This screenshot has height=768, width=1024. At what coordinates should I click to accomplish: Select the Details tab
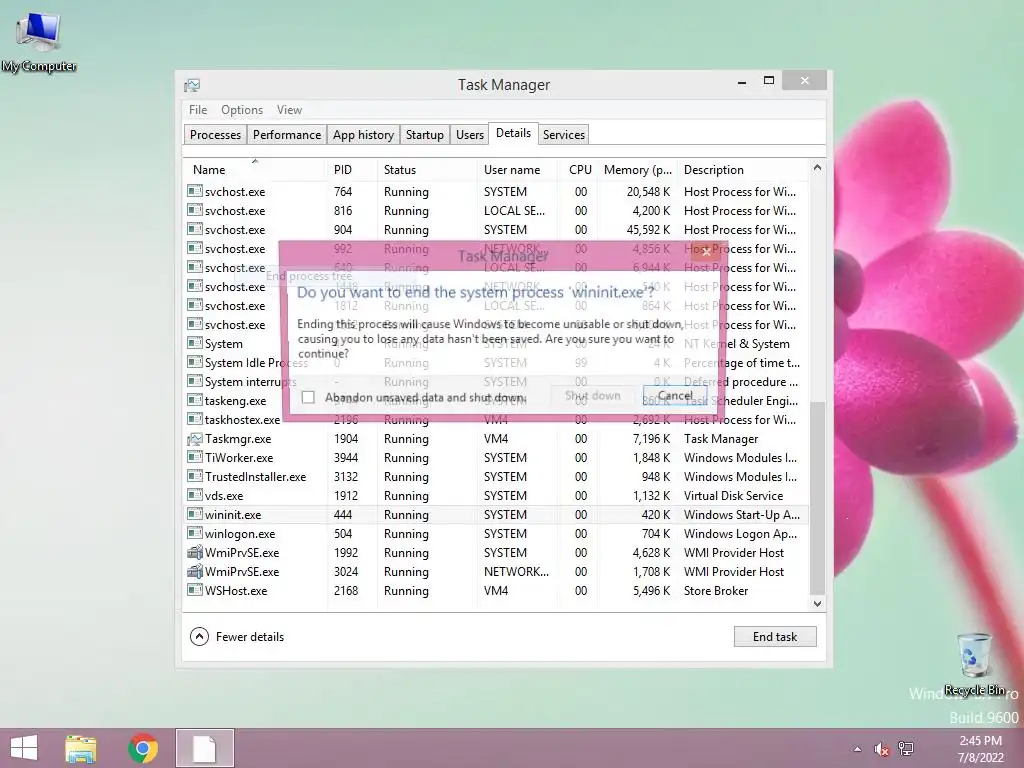[x=513, y=133]
